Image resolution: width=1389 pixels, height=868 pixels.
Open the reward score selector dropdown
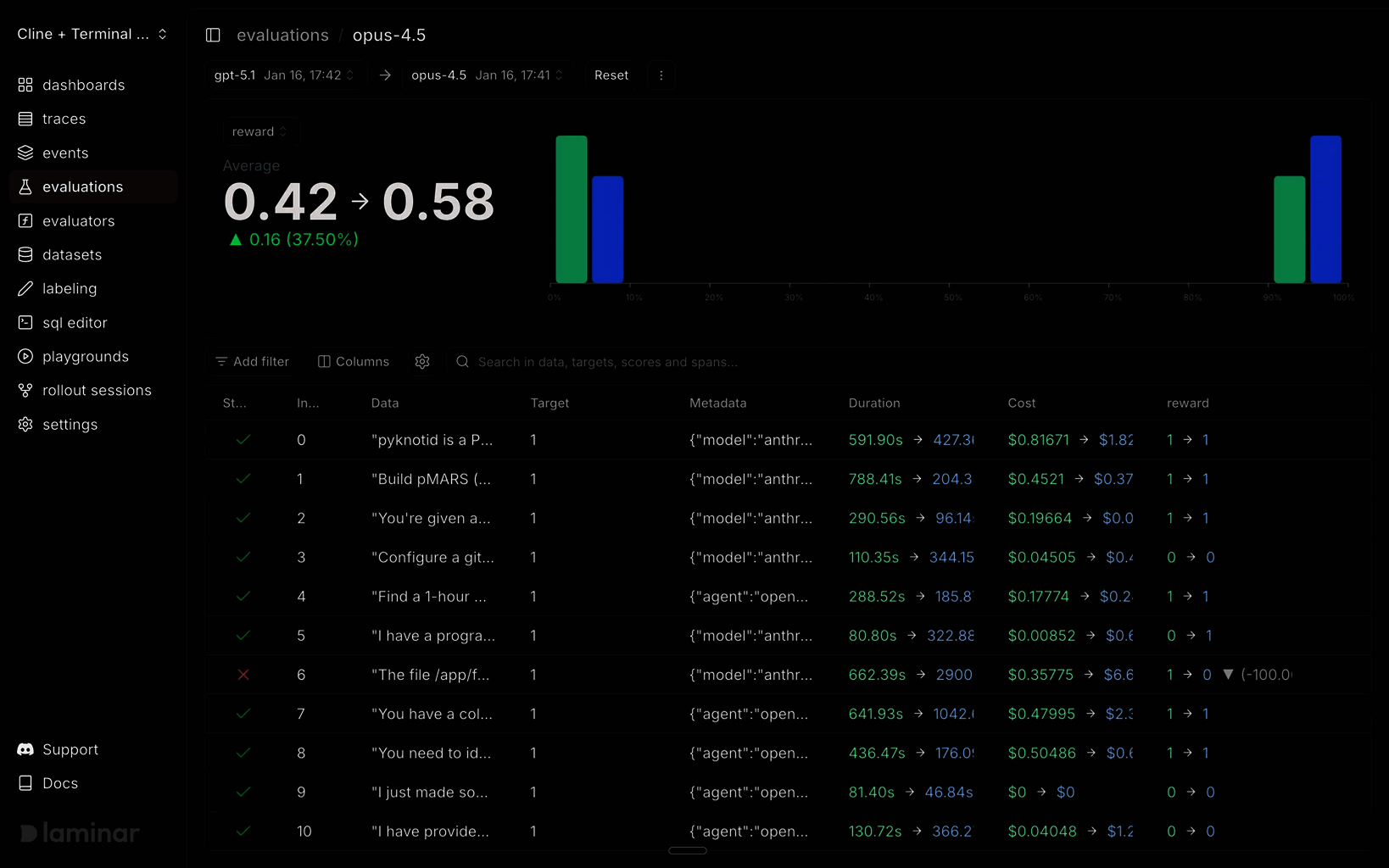pyautogui.click(x=259, y=131)
